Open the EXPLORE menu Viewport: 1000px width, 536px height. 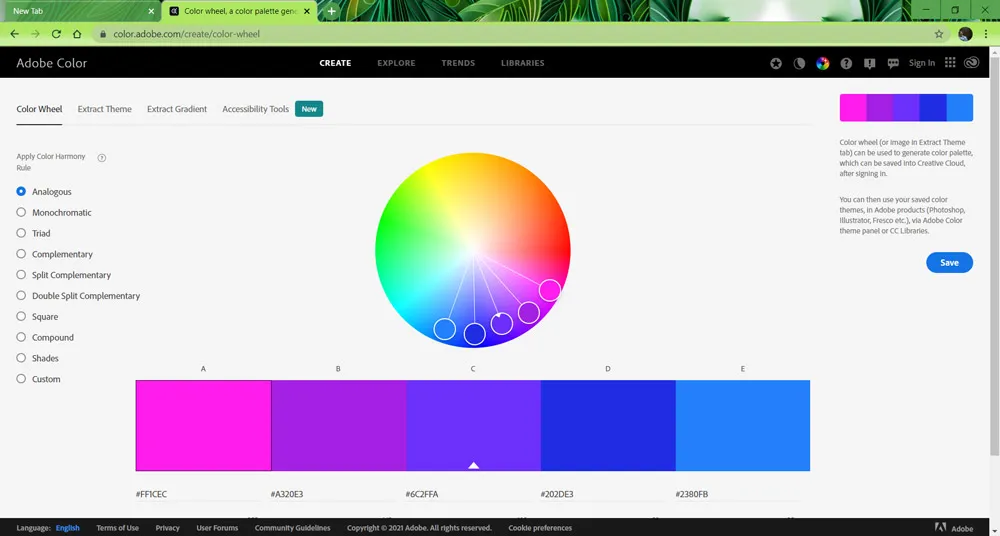point(396,63)
